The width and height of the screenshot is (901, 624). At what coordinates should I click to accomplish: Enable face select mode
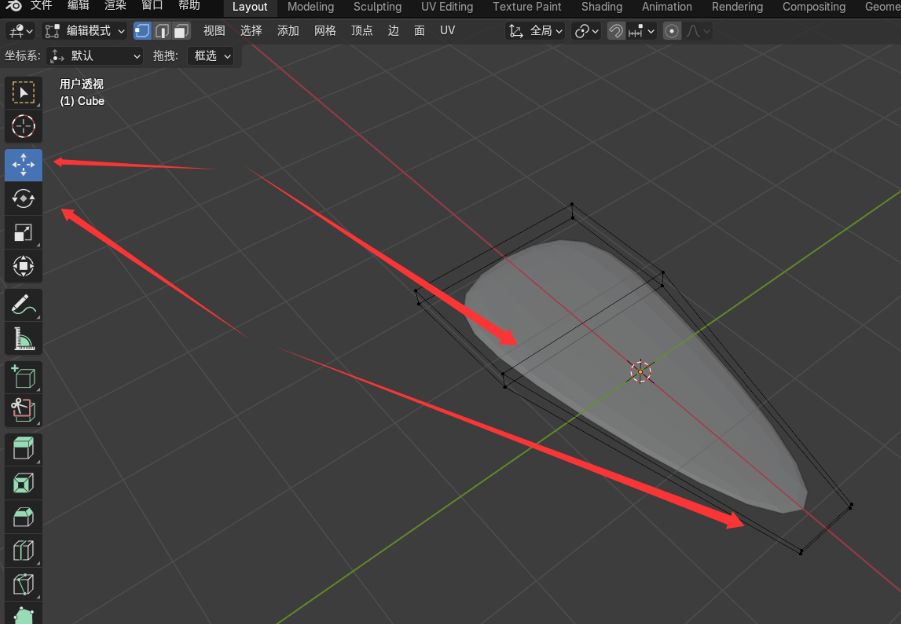pos(180,31)
